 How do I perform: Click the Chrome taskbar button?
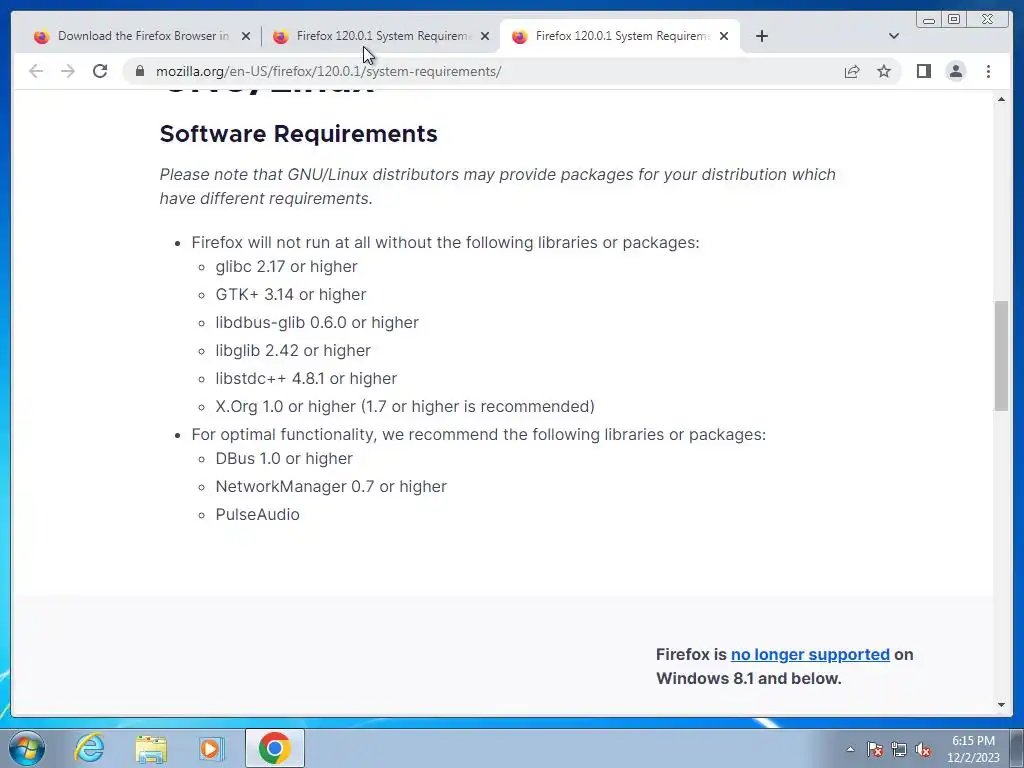[275, 748]
